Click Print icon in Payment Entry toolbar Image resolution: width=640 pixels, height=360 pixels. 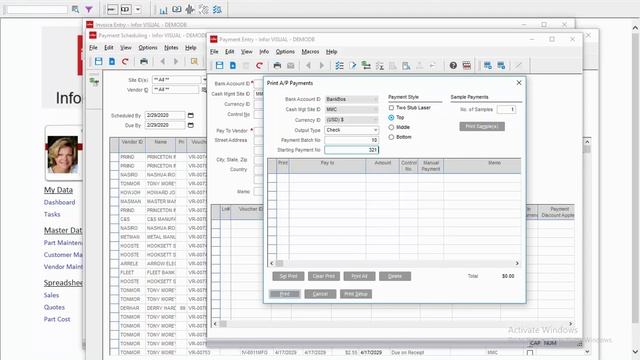277,65
